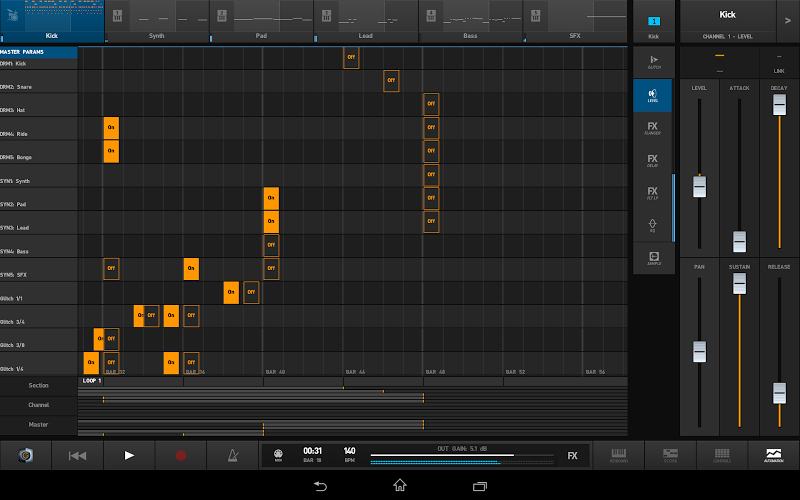This screenshot has width=800, height=500.
Task: Select the Lead machine tab
Action: [x=365, y=21]
